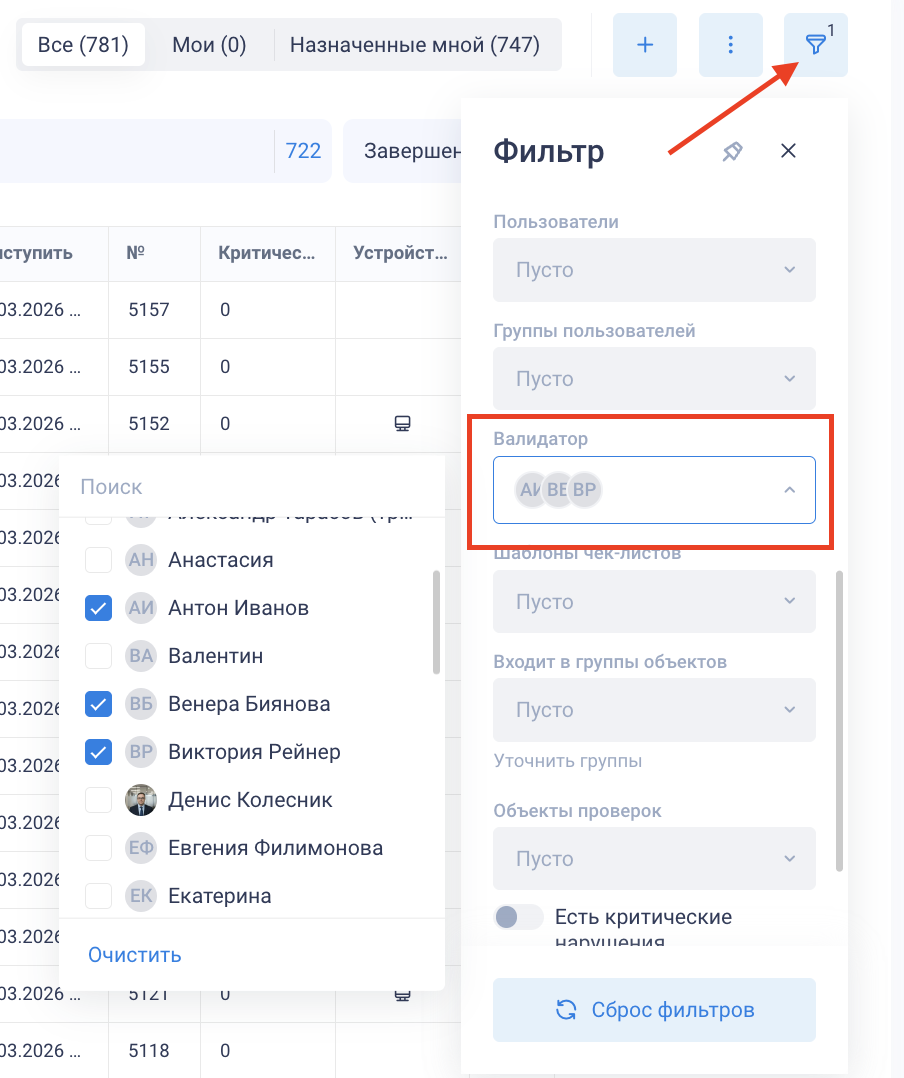Enable Есть критические нарушения toggle
The height and width of the screenshot is (1078, 904).
518,917
